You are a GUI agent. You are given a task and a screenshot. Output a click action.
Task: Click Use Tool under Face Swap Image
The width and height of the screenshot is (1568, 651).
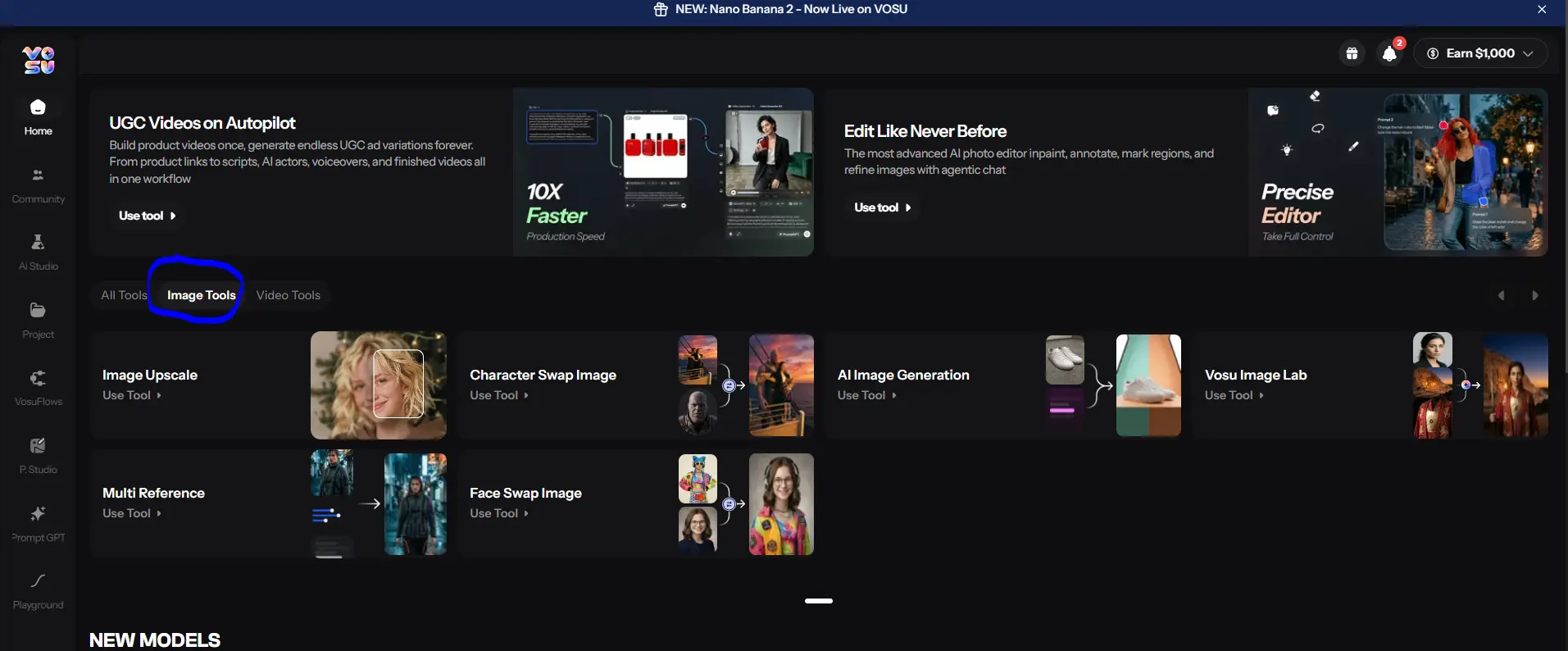[499, 513]
